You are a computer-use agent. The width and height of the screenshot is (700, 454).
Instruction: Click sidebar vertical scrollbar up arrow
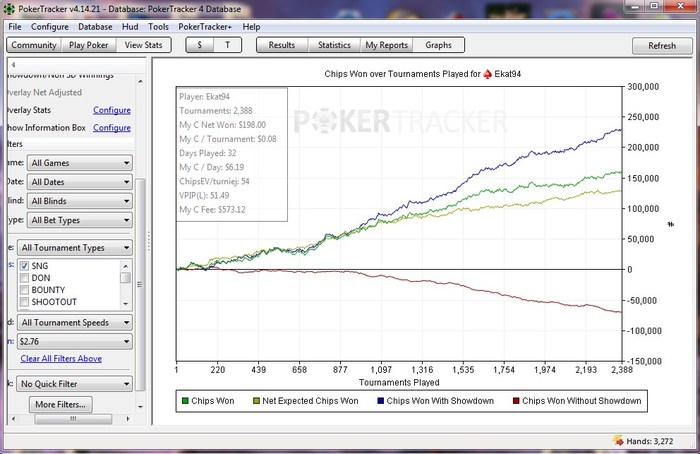pos(141,81)
